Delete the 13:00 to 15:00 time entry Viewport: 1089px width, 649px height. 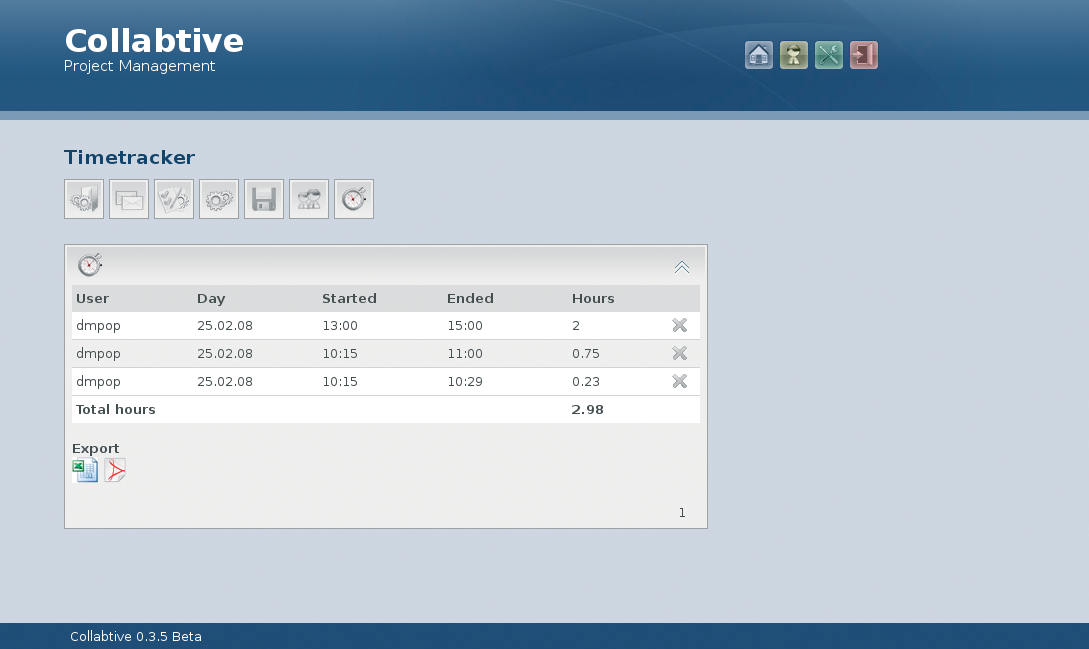(x=680, y=325)
